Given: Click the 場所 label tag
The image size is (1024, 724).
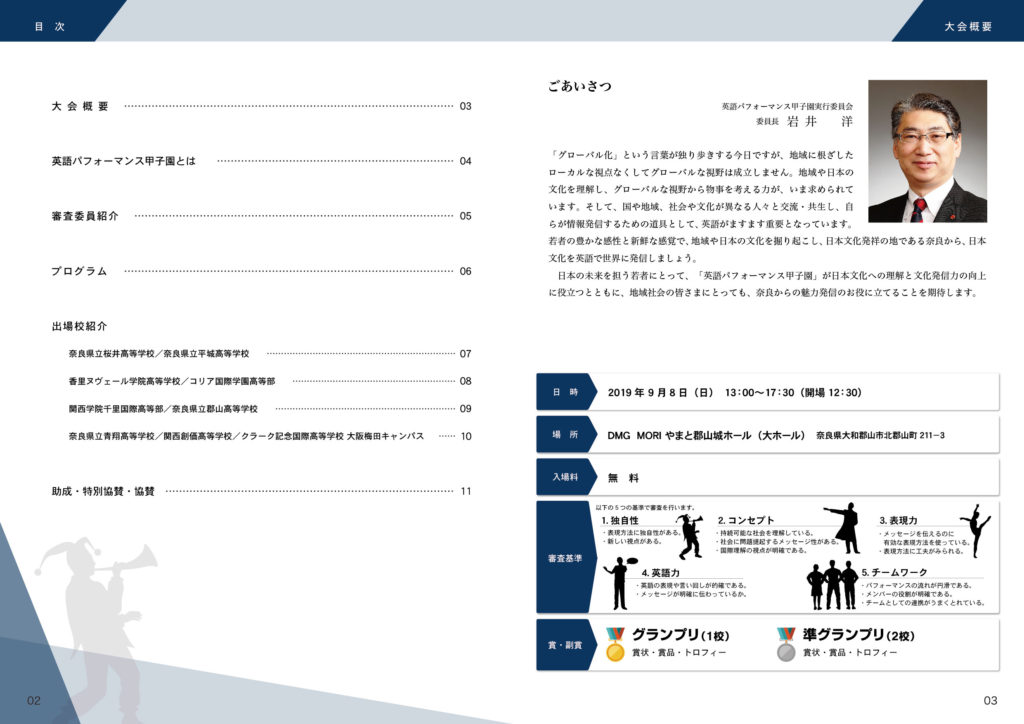Looking at the screenshot, I should click(566, 435).
